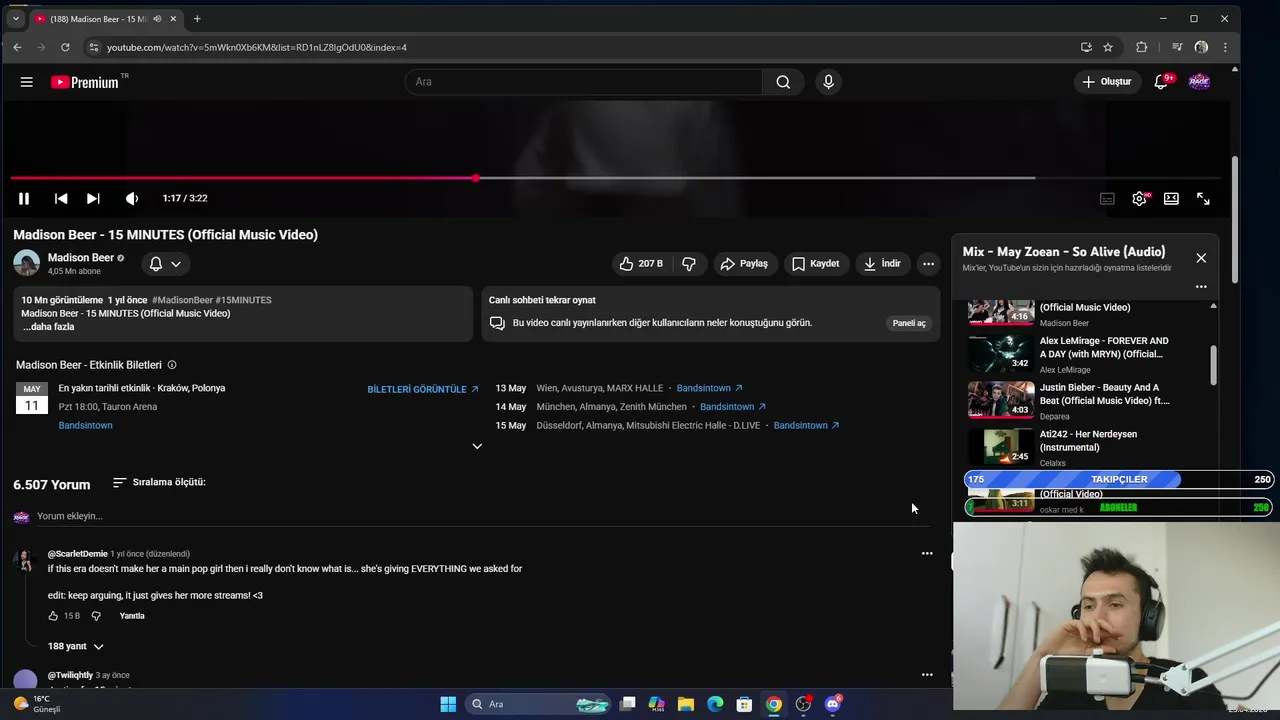Expand the 188 yanıt replies
This screenshot has height=720, width=1280.
tap(75, 646)
